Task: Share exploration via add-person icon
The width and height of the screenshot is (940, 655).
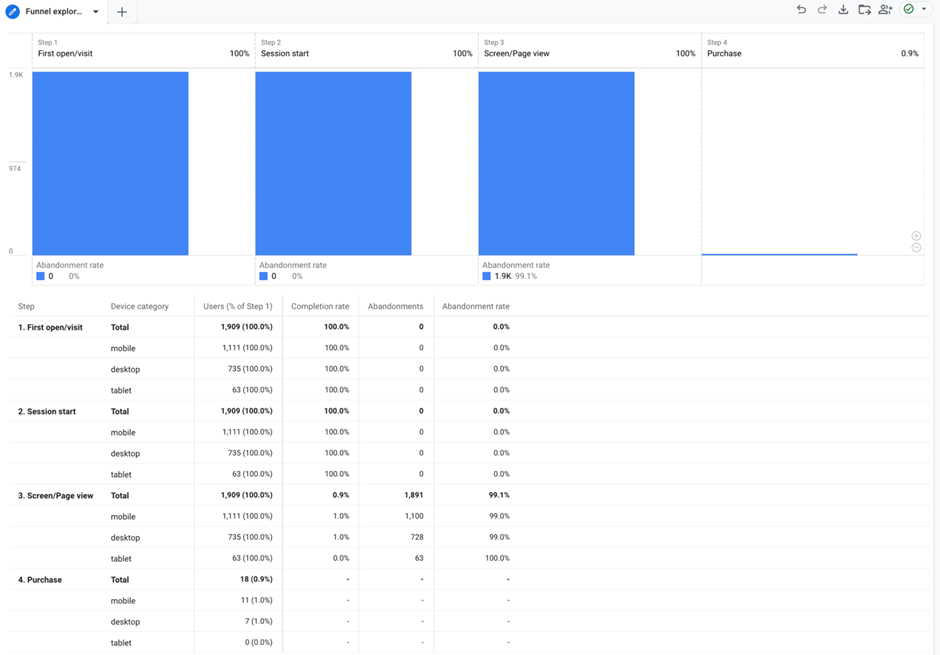Action: [885, 10]
